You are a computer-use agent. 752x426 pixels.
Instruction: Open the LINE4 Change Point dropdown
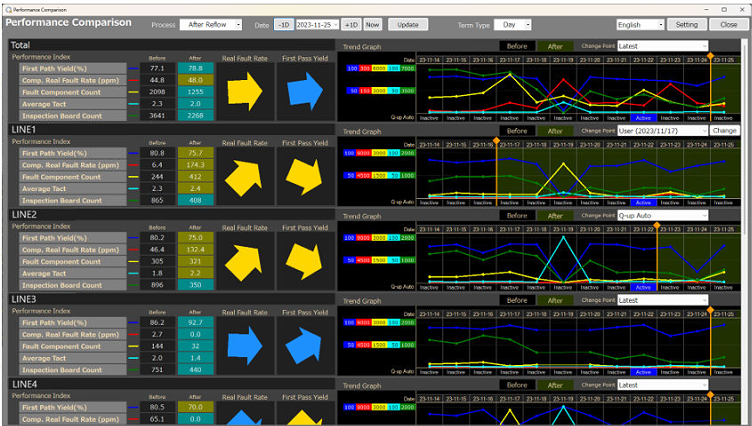click(662, 385)
